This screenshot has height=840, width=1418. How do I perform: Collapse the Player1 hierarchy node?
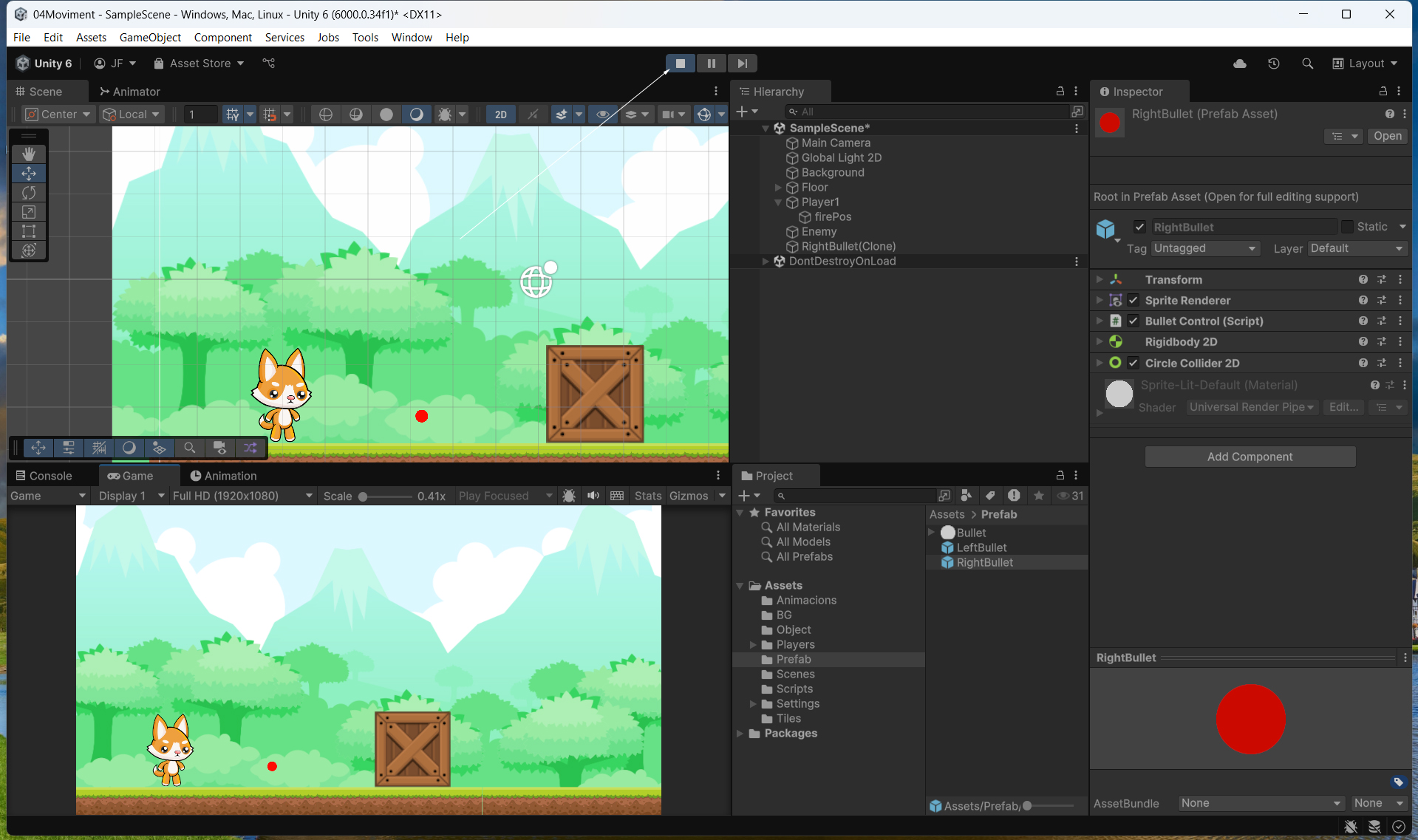(778, 202)
